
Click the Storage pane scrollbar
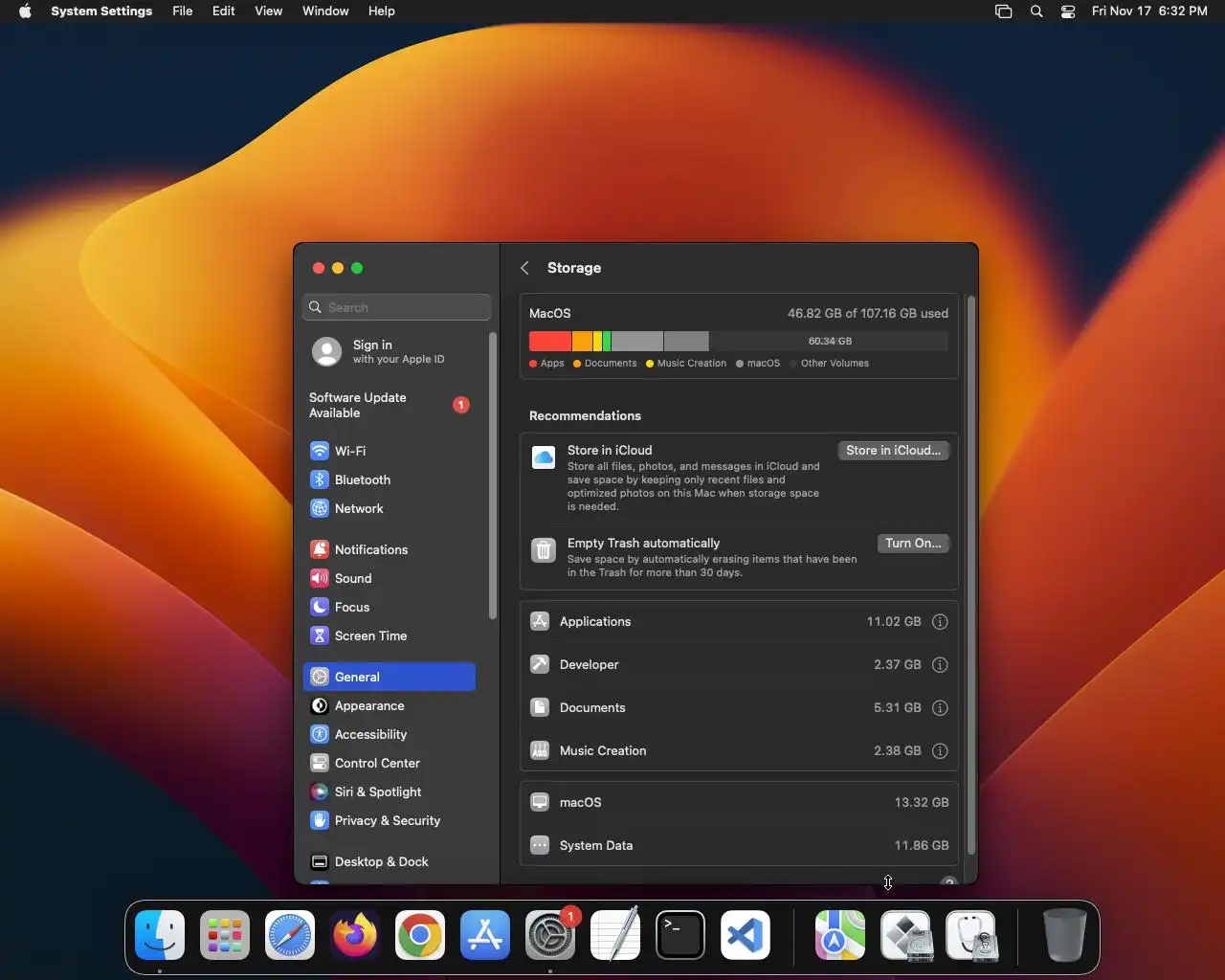point(970,574)
